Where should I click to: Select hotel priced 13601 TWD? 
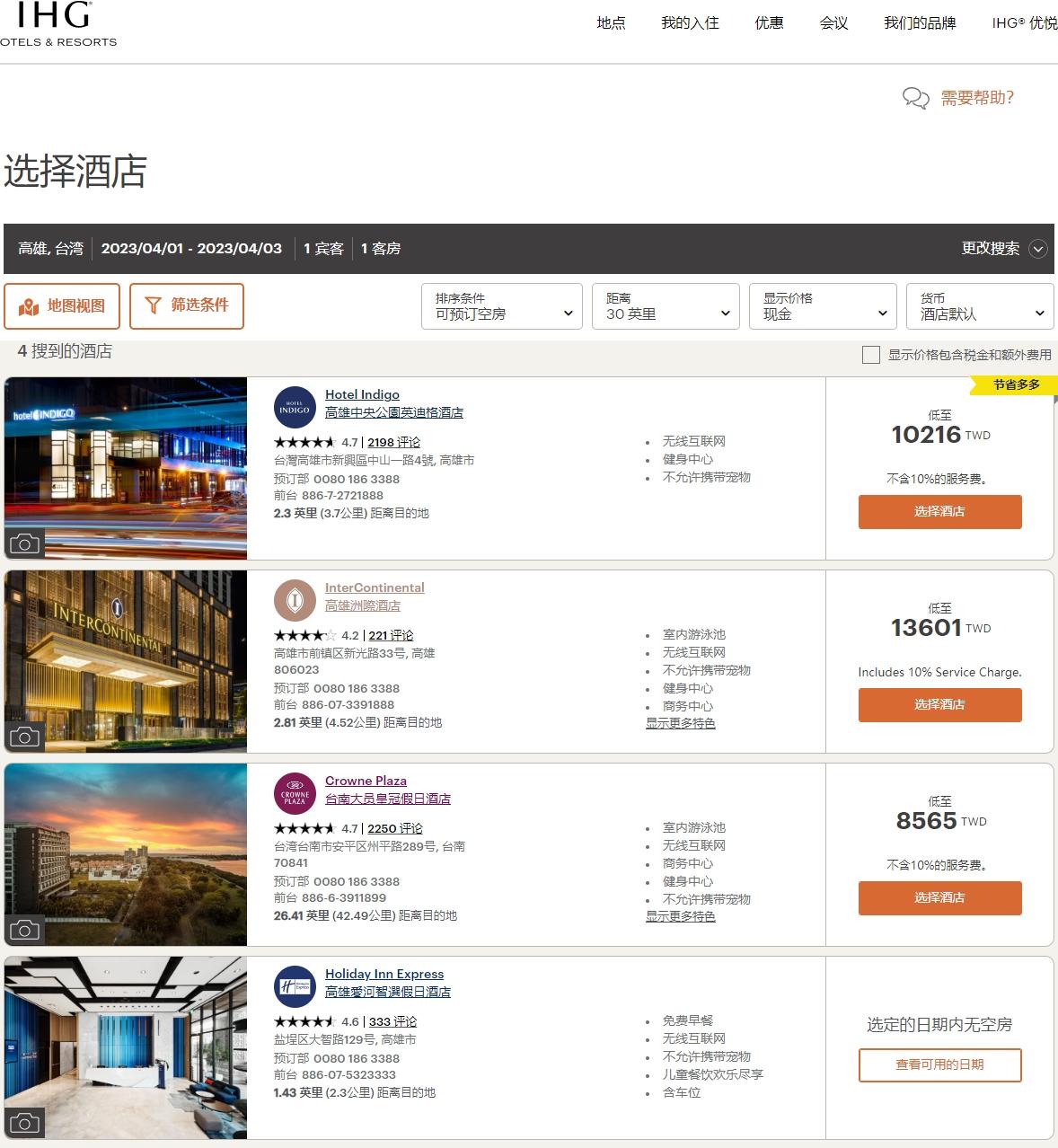coord(939,705)
